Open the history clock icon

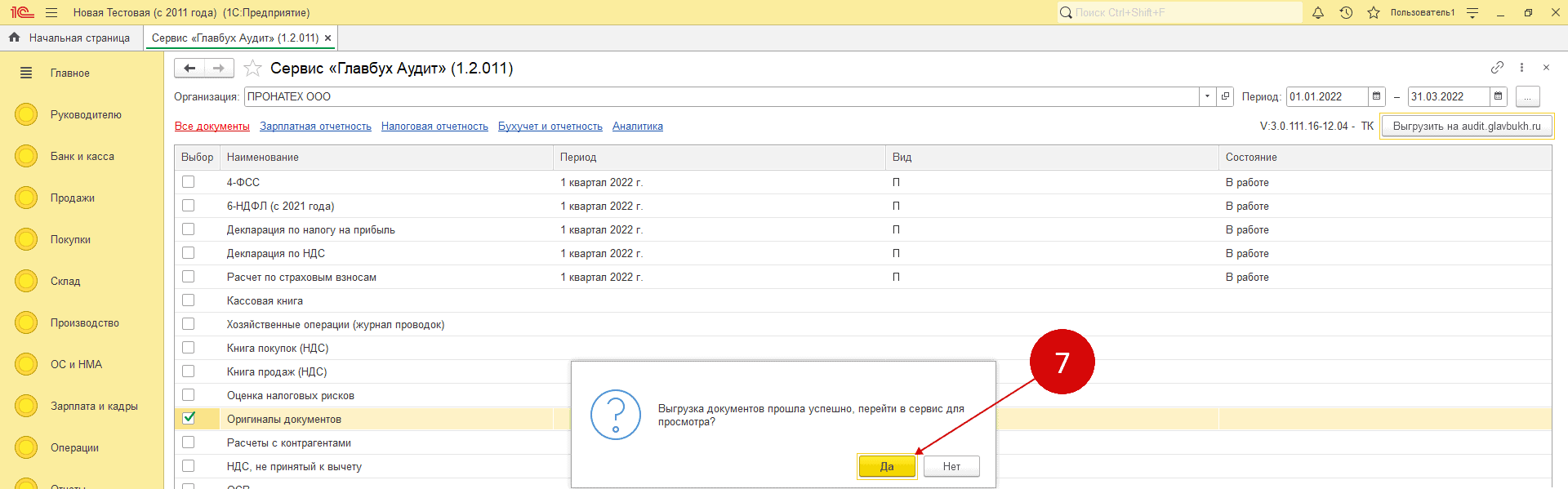pyautogui.click(x=1346, y=12)
